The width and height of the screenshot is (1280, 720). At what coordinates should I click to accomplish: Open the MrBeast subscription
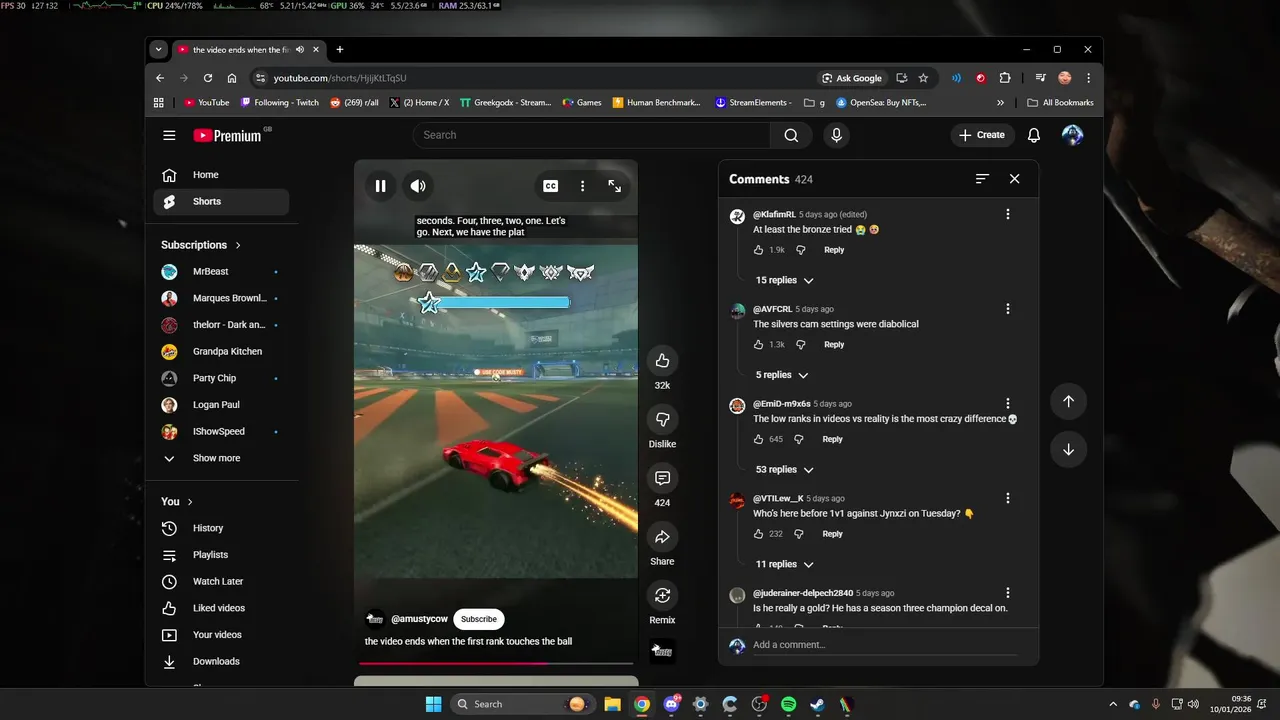coord(221,272)
